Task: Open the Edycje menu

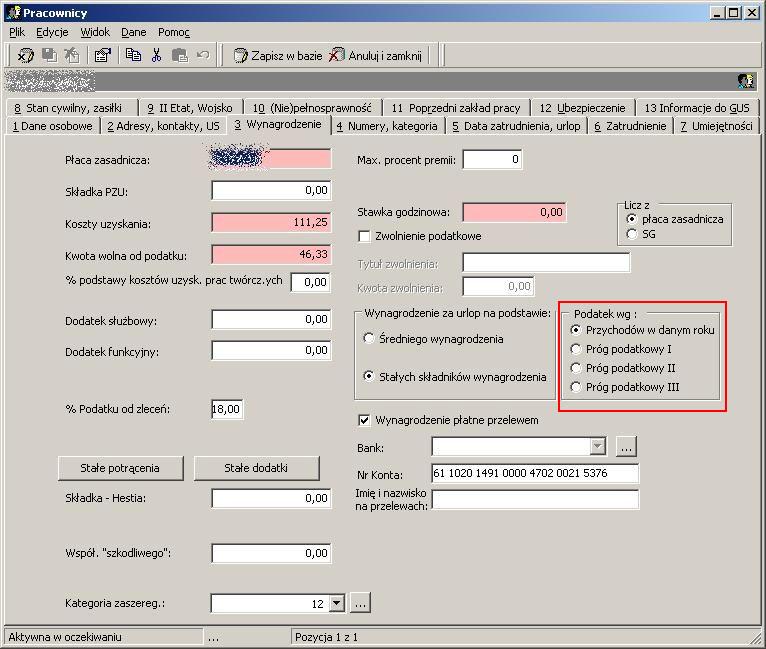Action: pos(52,32)
